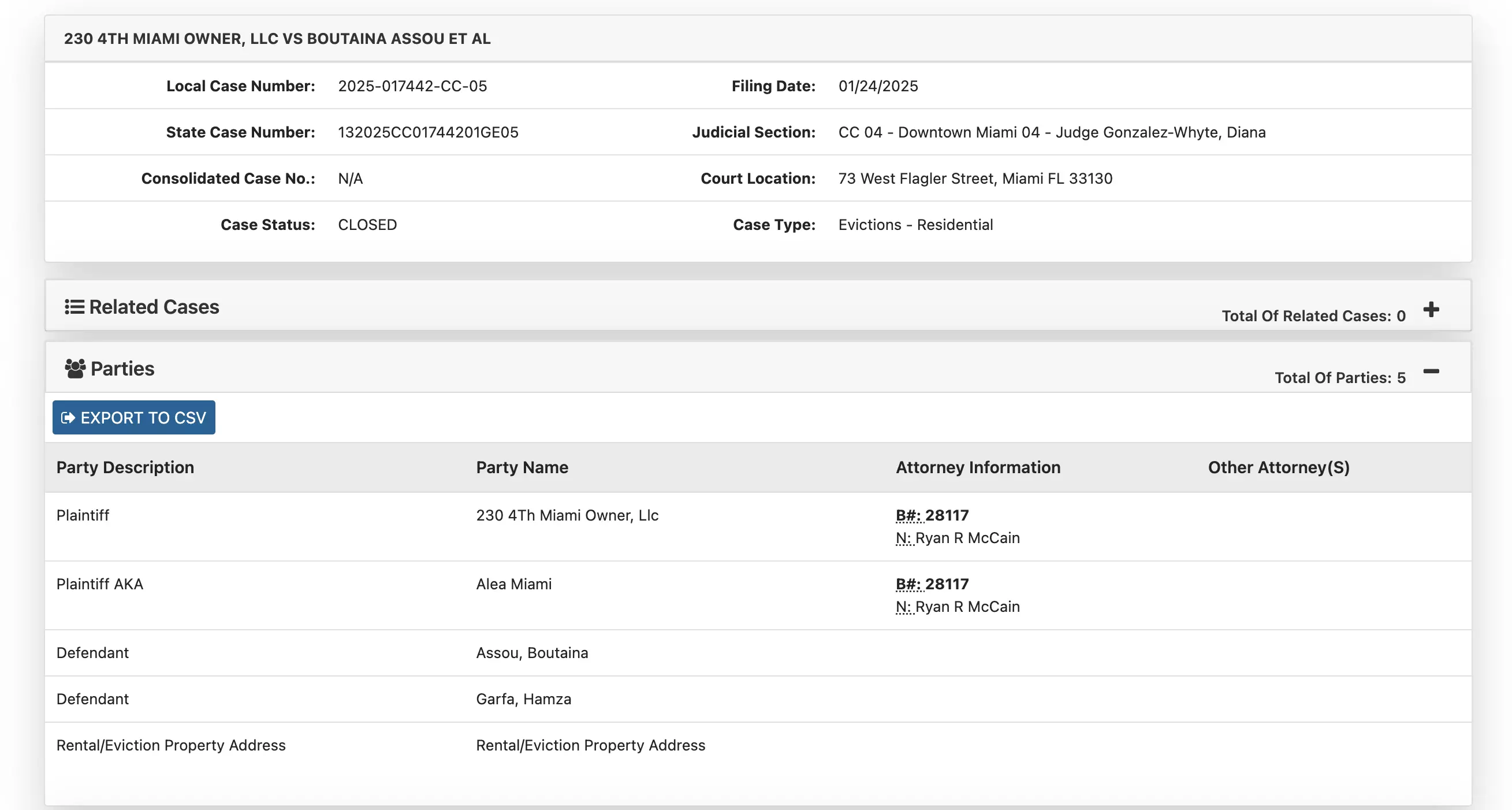Click the Related Cases list icon

point(75,307)
